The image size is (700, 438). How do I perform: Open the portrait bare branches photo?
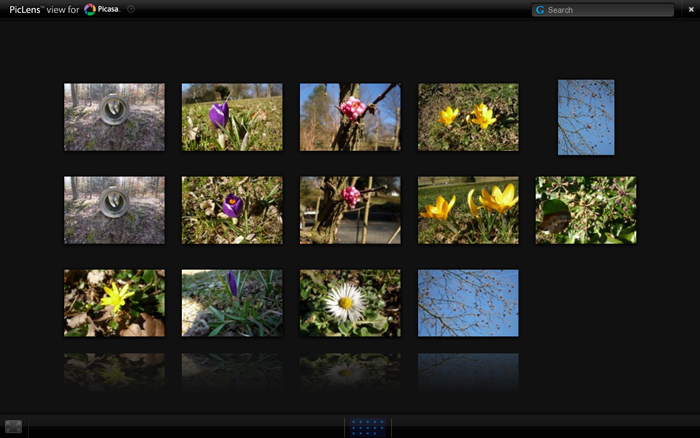(x=586, y=117)
